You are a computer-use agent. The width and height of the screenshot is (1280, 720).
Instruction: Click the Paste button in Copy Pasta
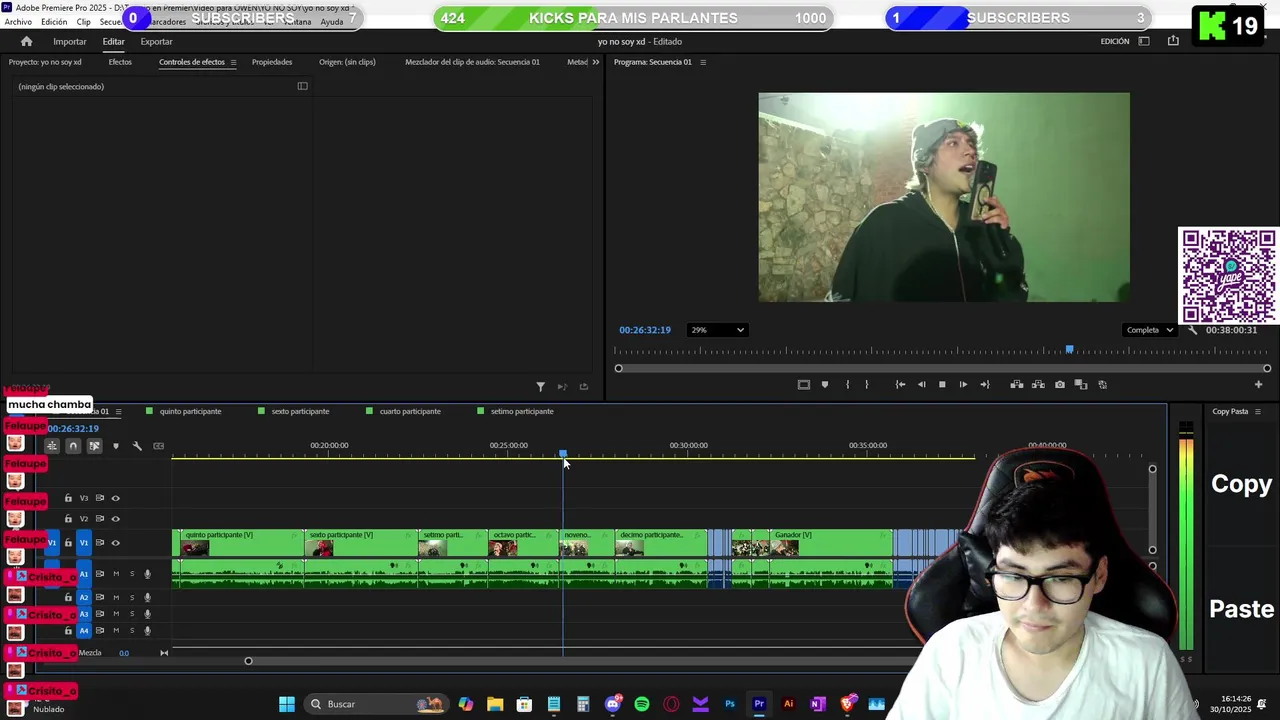1241,608
